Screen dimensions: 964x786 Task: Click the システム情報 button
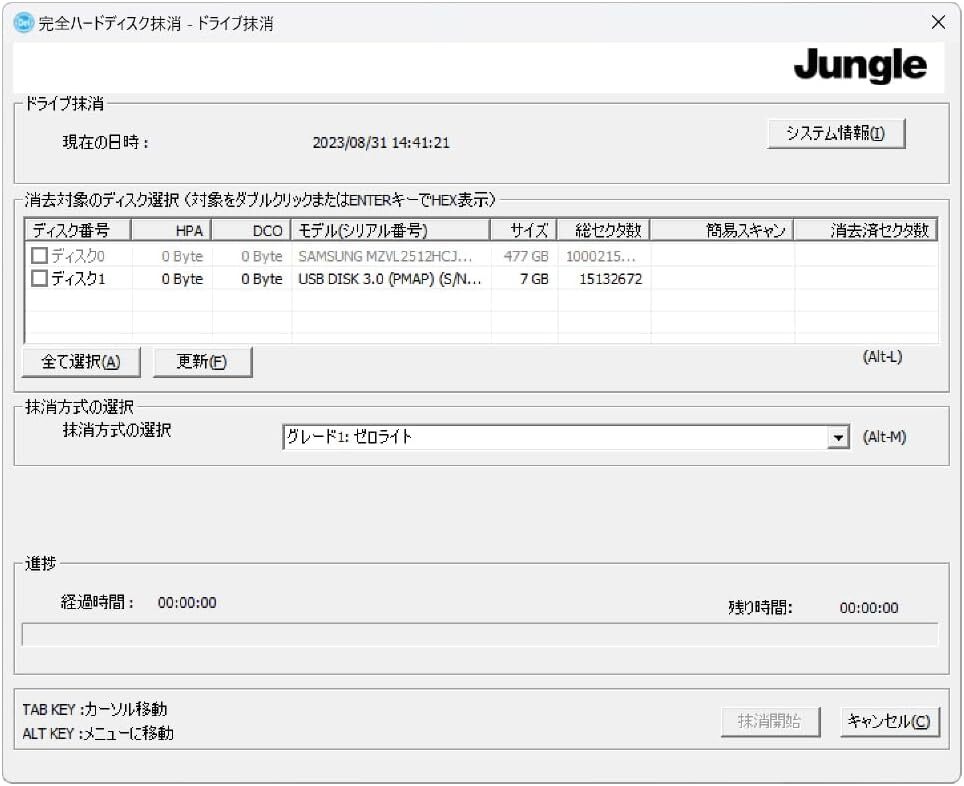(836, 134)
